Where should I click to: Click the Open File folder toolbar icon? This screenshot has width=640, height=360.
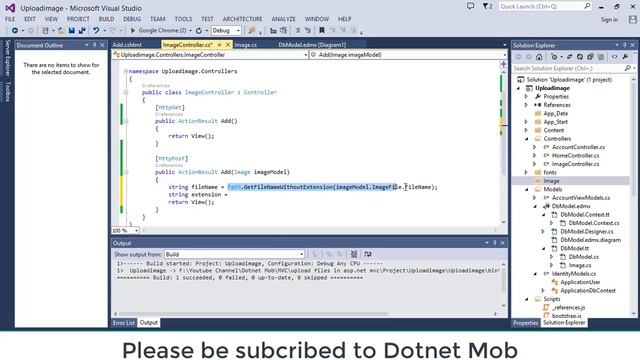pyautogui.click(x=61, y=31)
